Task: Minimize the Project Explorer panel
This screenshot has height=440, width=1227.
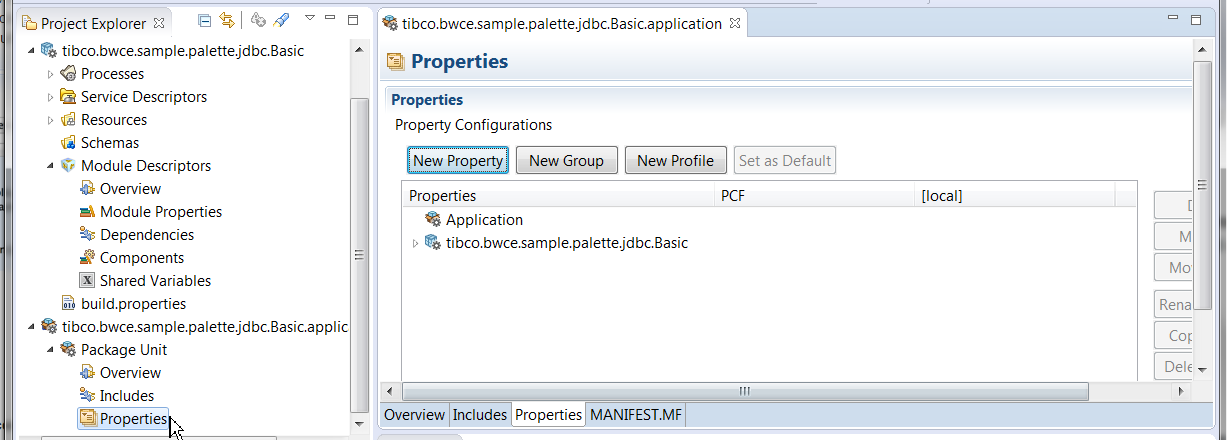Action: [331, 18]
